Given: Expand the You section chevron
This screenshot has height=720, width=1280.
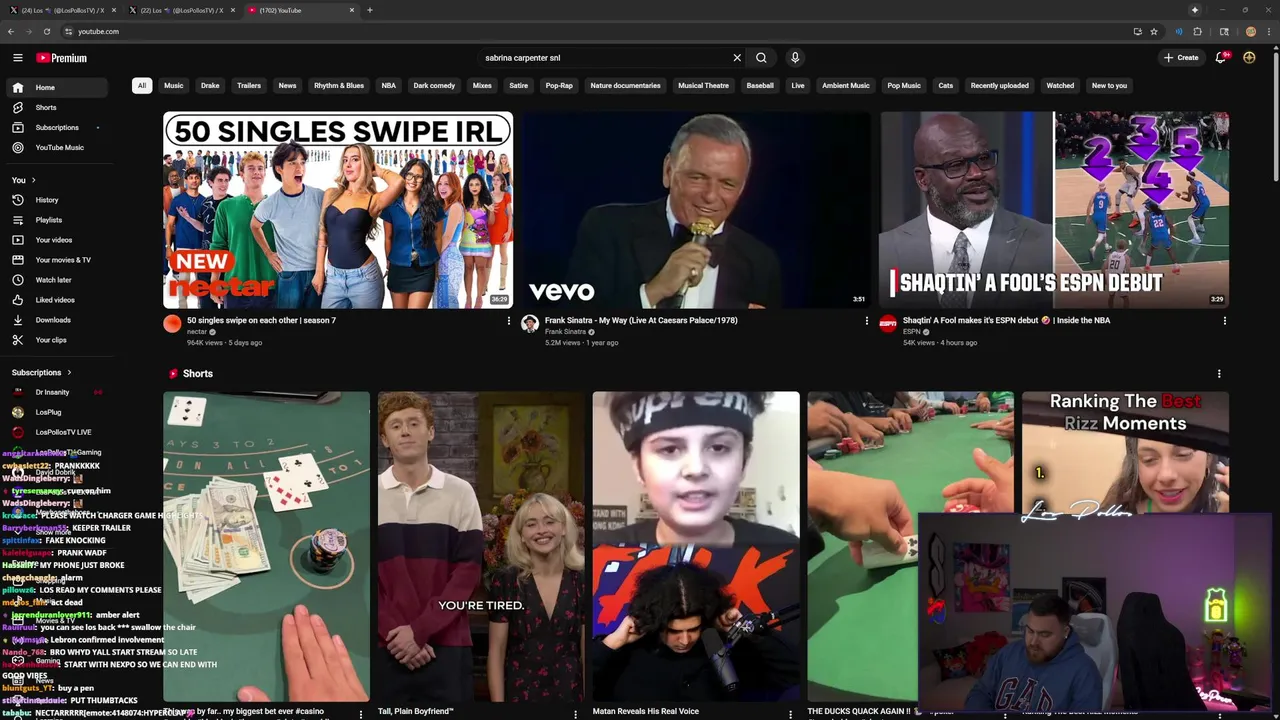Looking at the screenshot, I should point(33,180).
